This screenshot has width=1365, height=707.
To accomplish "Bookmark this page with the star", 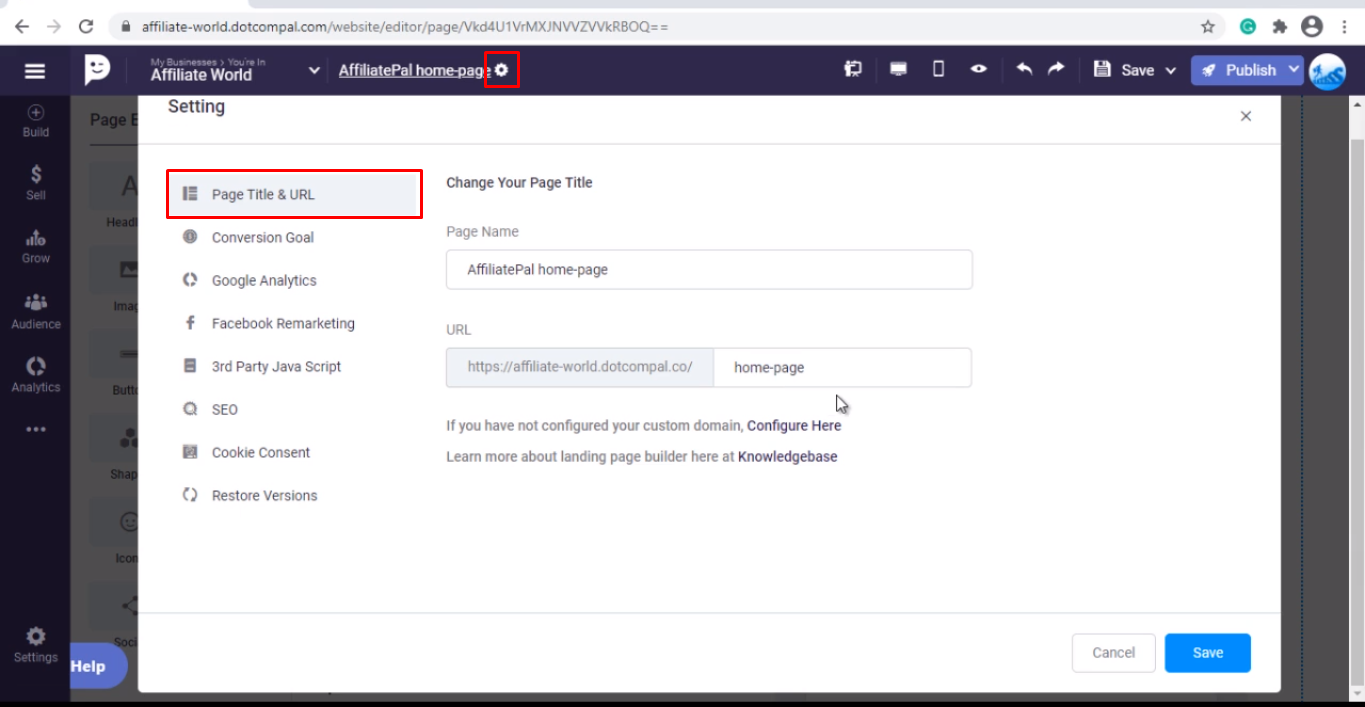I will pos(1208,27).
